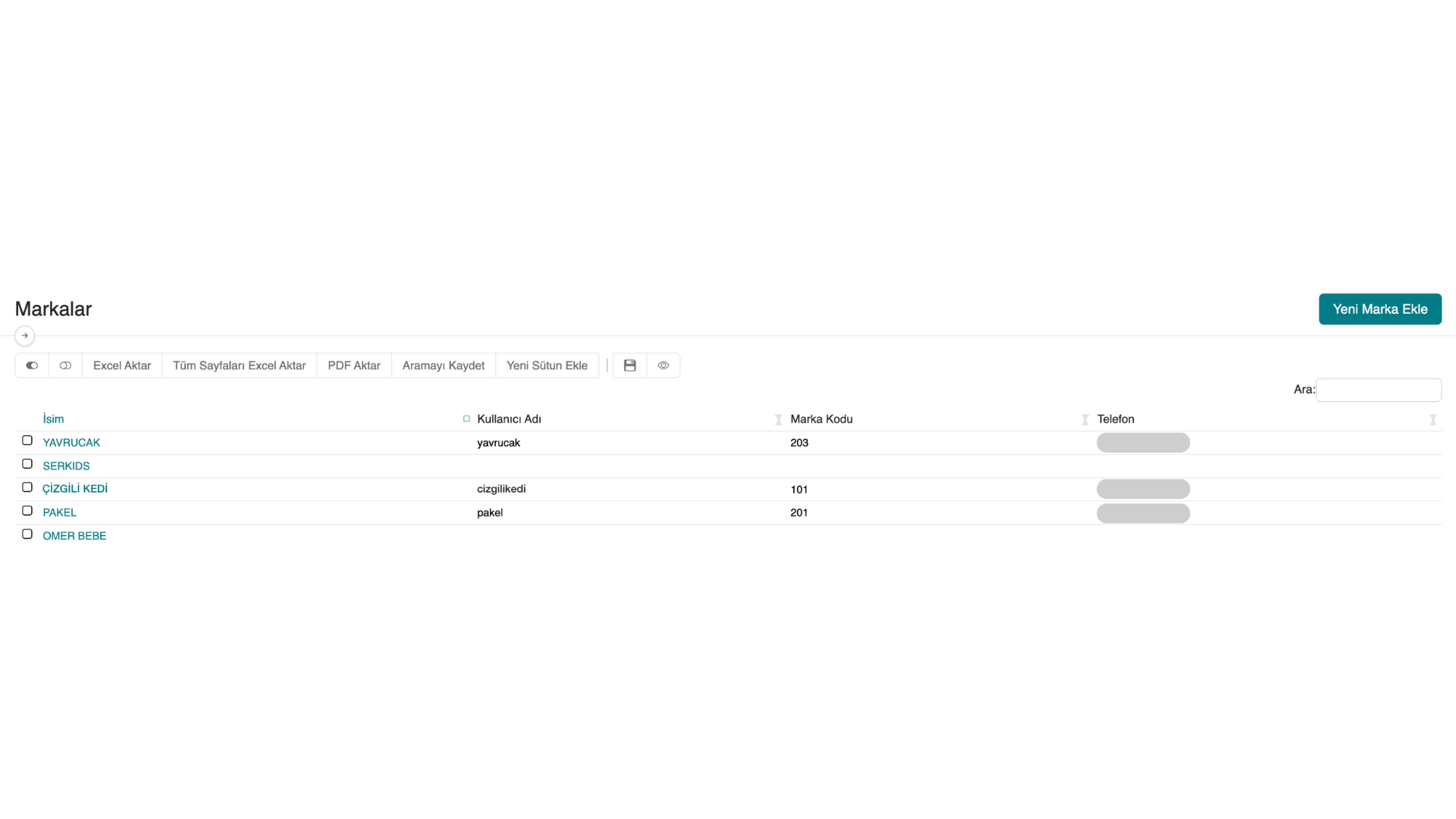Image resolution: width=1456 pixels, height=819 pixels.
Task: Click sort icon on Telefon column
Action: (1432, 419)
